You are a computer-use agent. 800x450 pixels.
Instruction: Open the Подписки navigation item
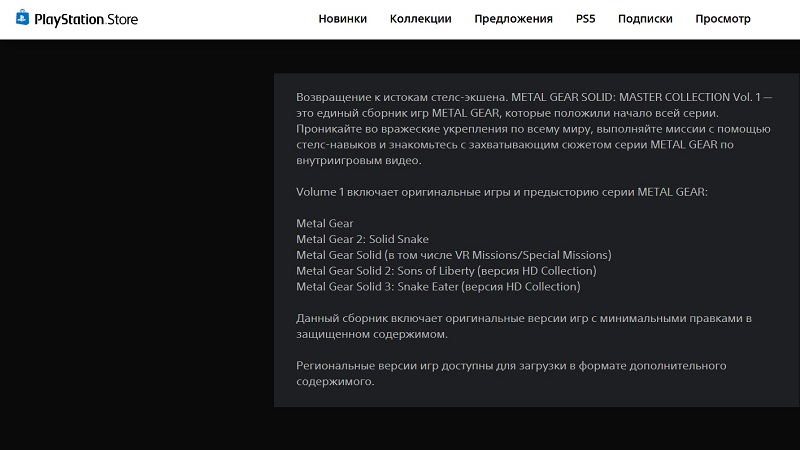click(645, 19)
